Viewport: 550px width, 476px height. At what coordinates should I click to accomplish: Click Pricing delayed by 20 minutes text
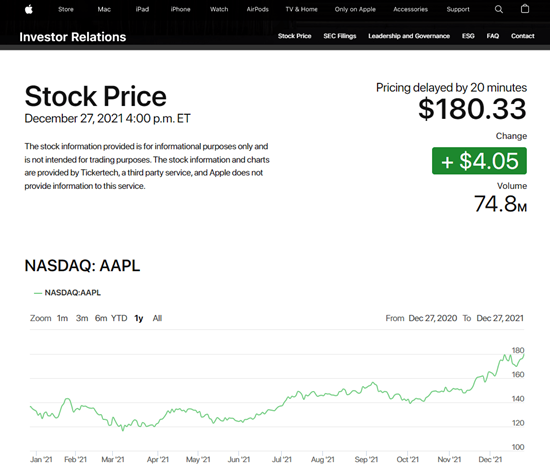(x=451, y=88)
